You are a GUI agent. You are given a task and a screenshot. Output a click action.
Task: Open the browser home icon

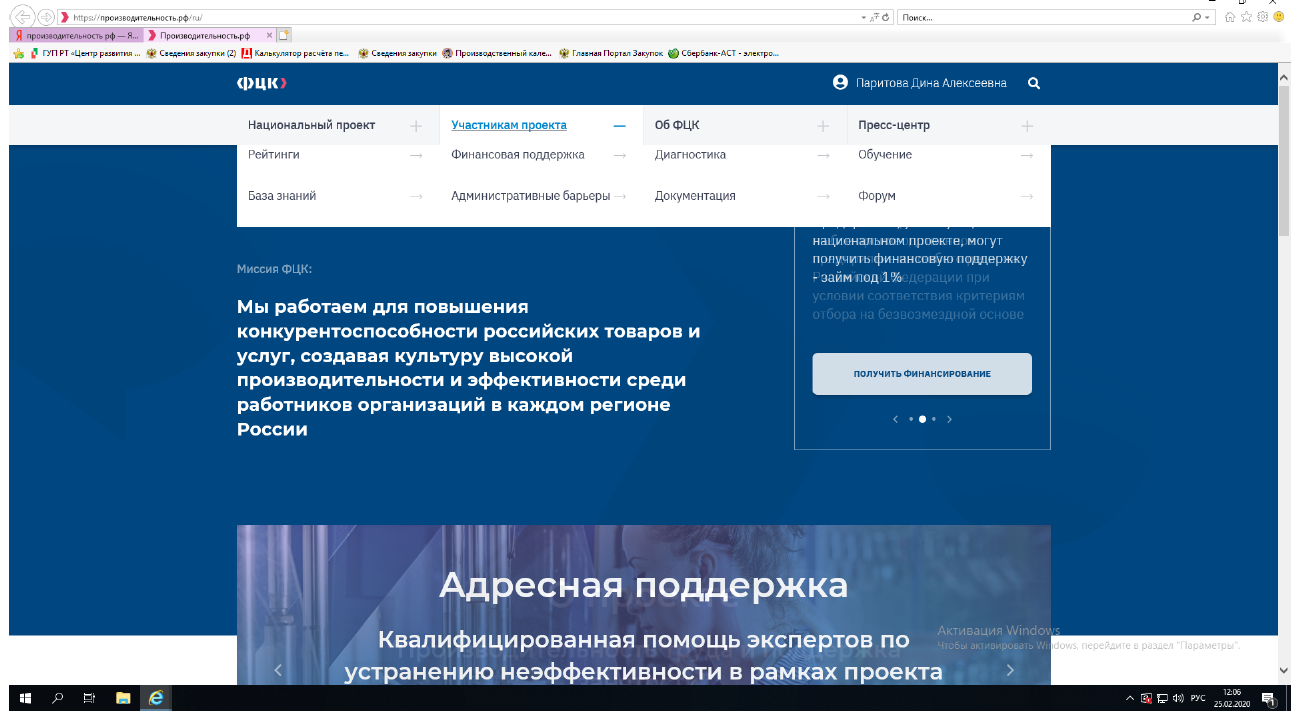click(x=1230, y=17)
